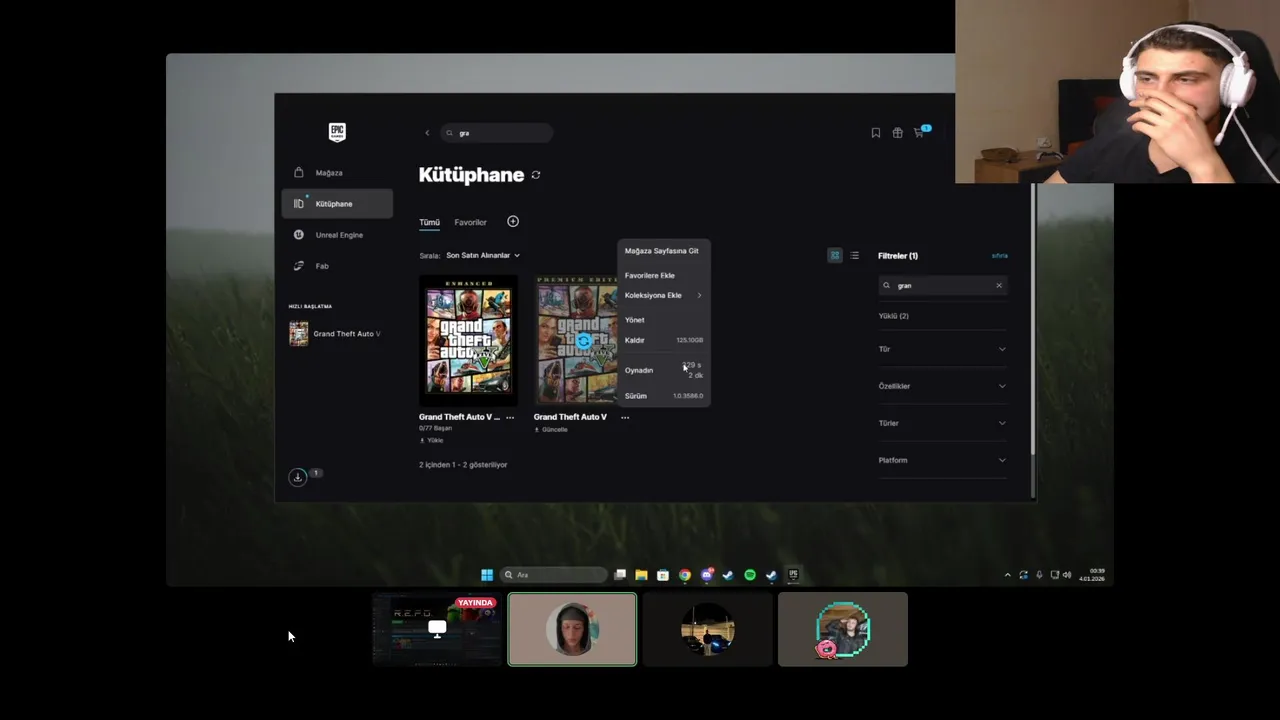Go back using the launcher back arrow

427,133
